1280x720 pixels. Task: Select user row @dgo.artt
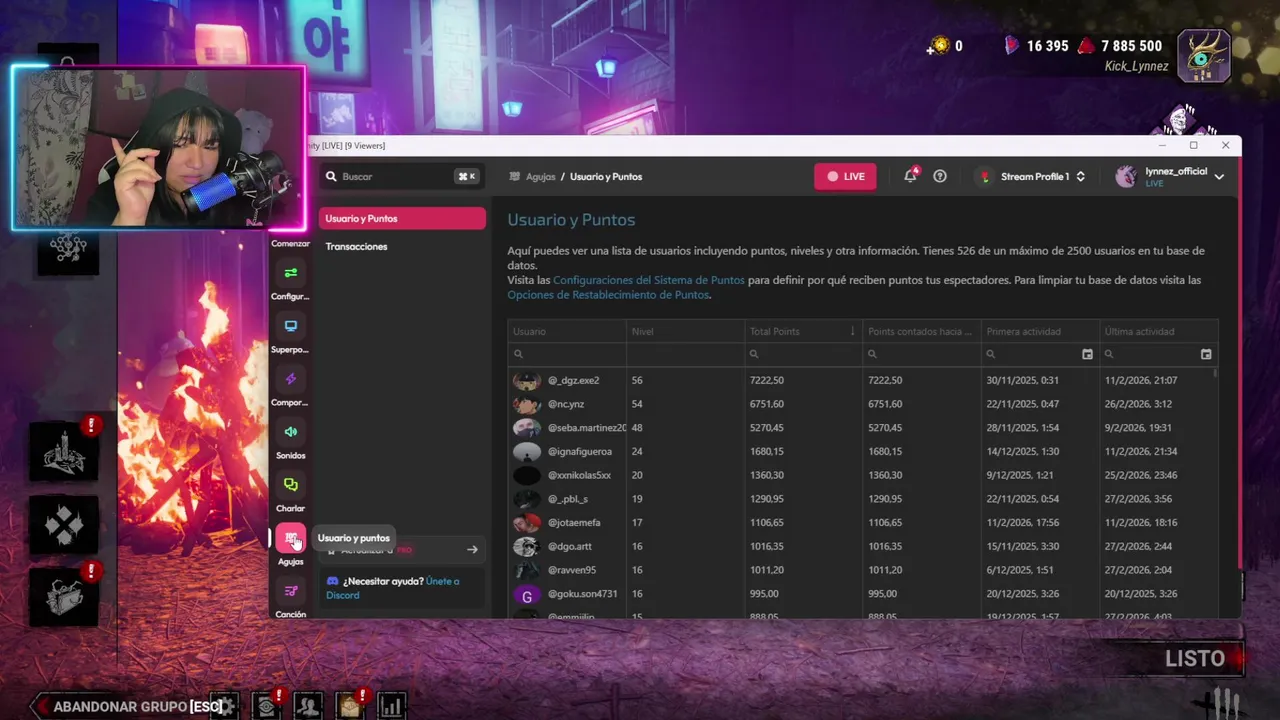pos(862,546)
